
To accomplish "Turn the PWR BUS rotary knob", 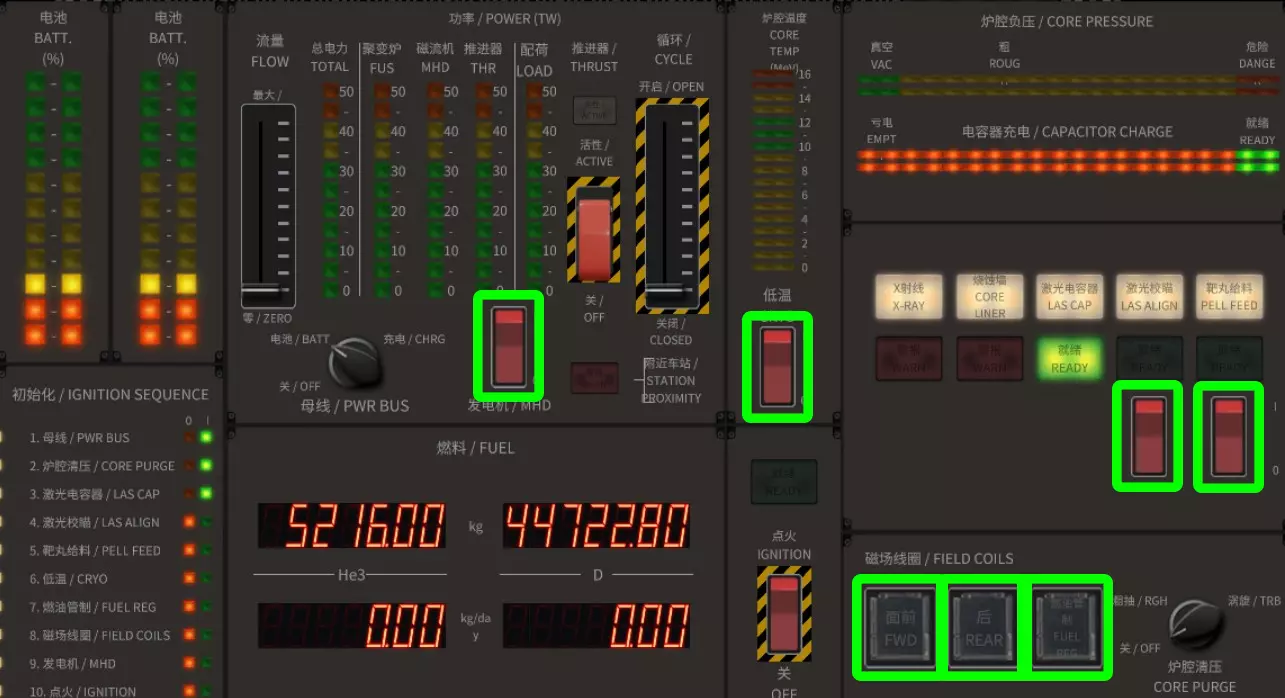I will pyautogui.click(x=355, y=364).
